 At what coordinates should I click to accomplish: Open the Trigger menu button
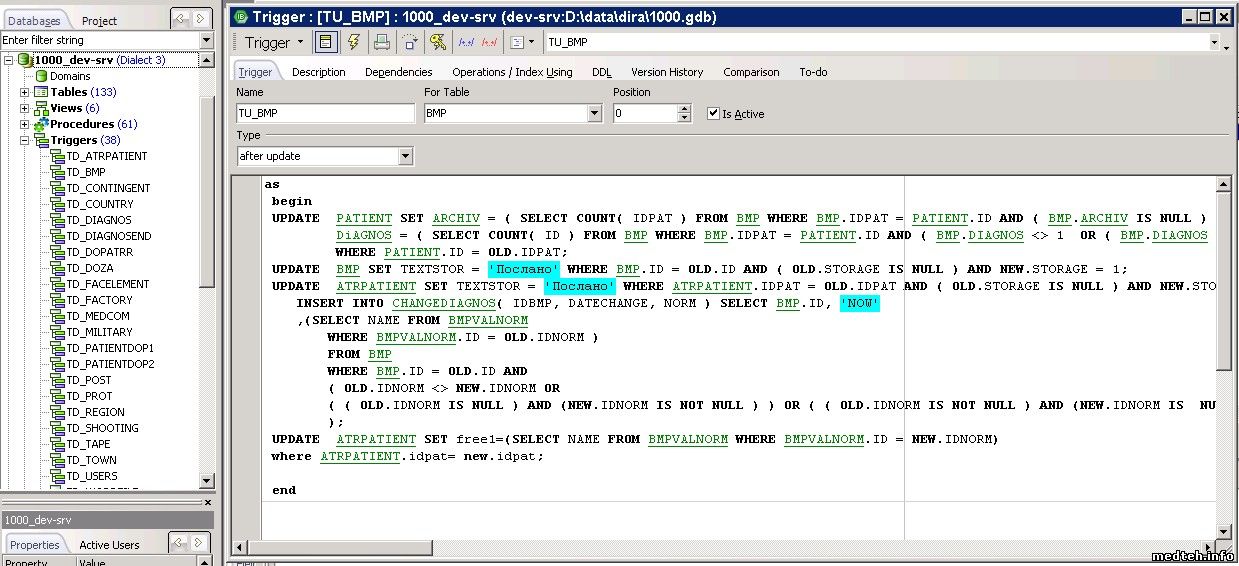click(x=274, y=42)
